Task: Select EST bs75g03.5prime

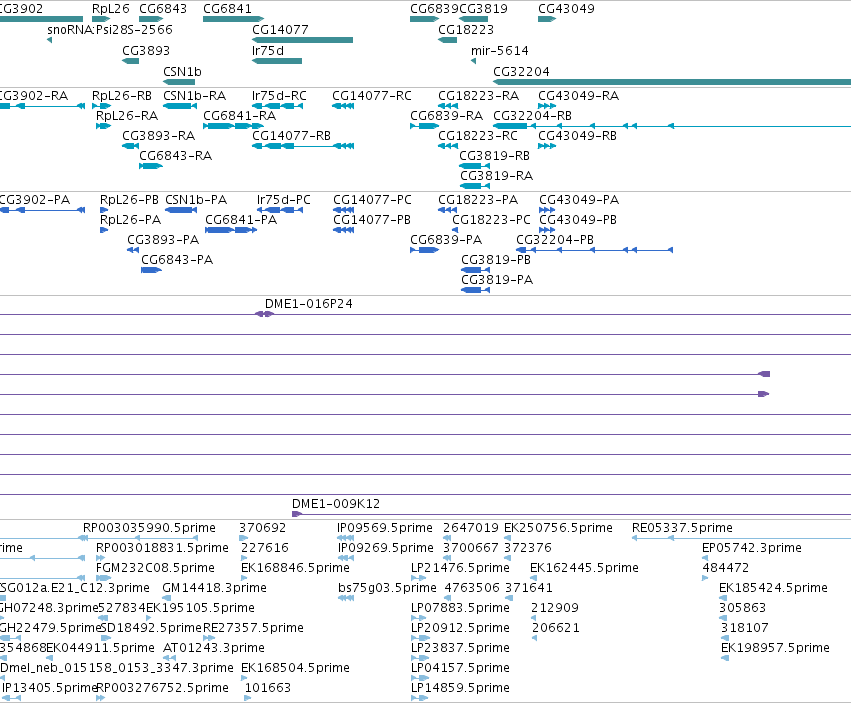Action: (387, 588)
